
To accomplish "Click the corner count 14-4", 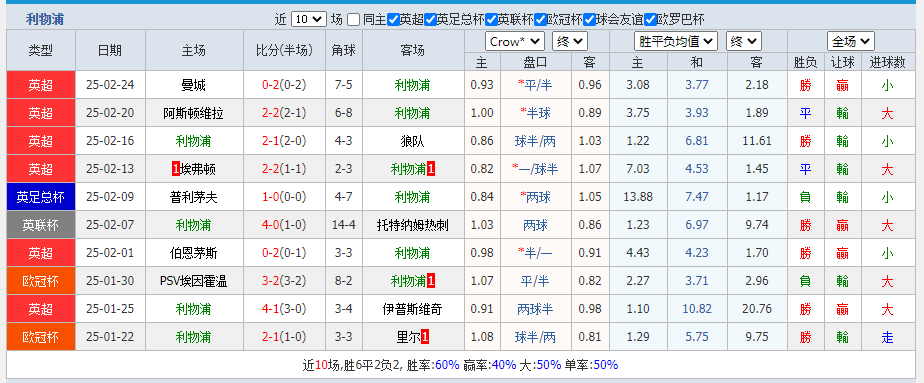I will point(344,225).
